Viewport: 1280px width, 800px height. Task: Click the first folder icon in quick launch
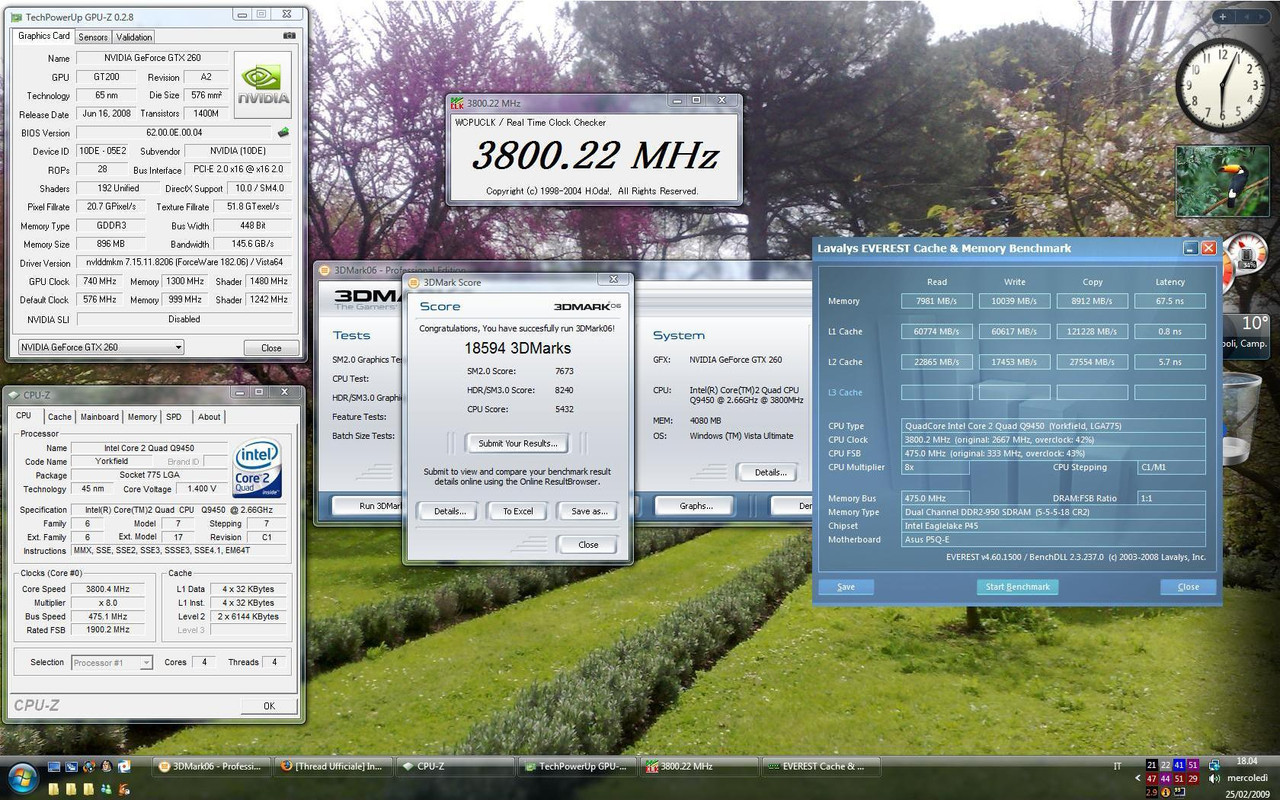click(54, 790)
